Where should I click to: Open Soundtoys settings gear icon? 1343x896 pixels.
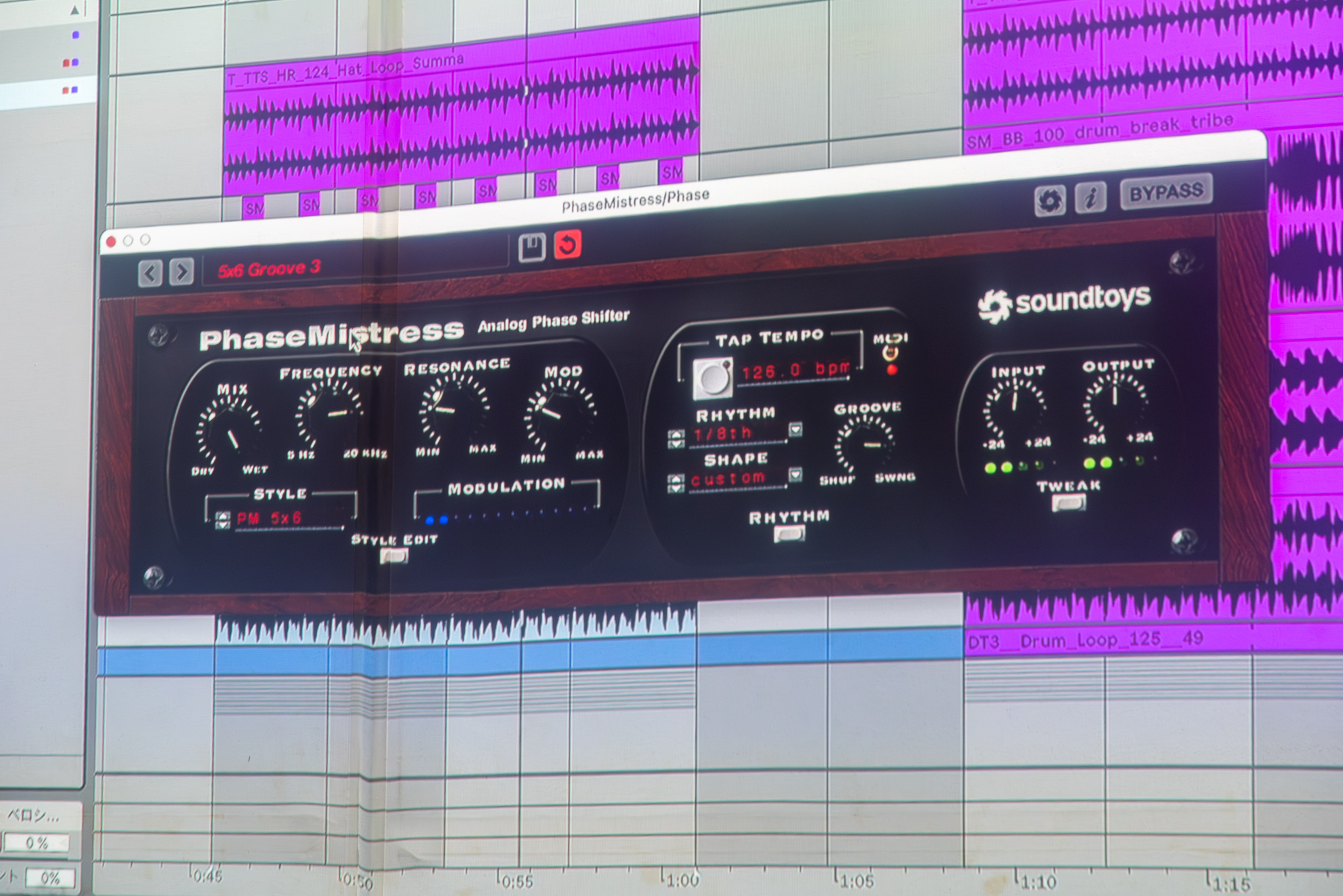(1049, 201)
